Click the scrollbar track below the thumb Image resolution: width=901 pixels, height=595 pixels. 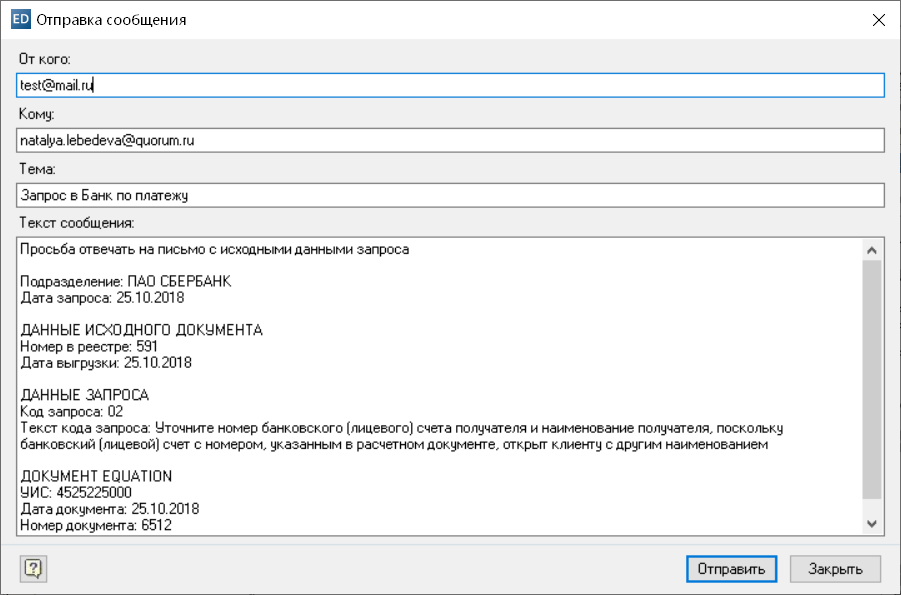(x=871, y=506)
